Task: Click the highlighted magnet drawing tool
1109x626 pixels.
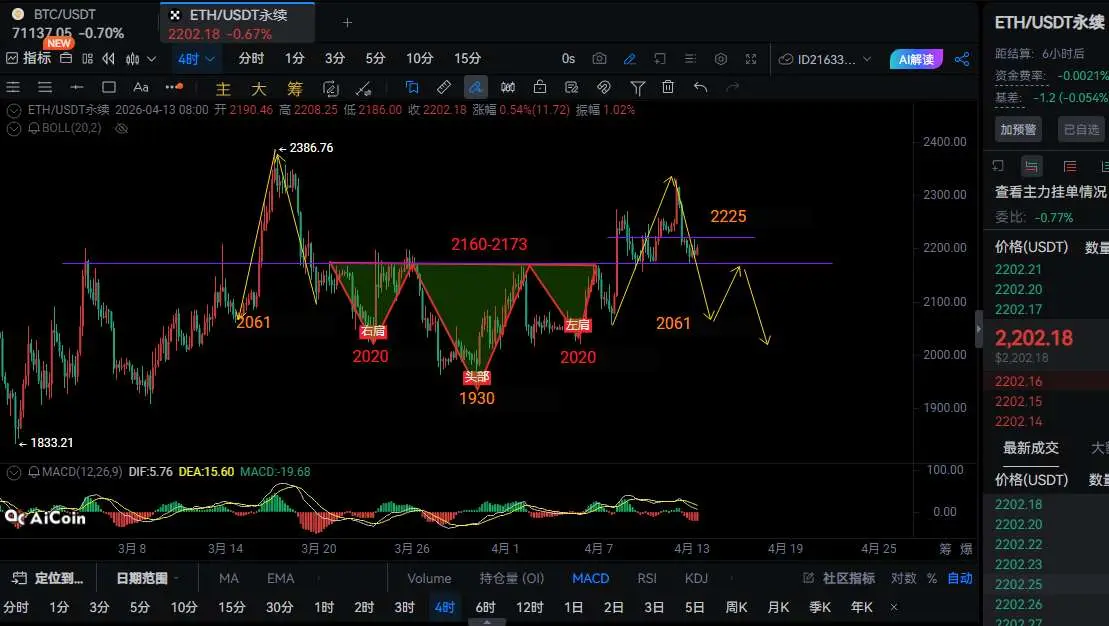Action: [x=475, y=87]
